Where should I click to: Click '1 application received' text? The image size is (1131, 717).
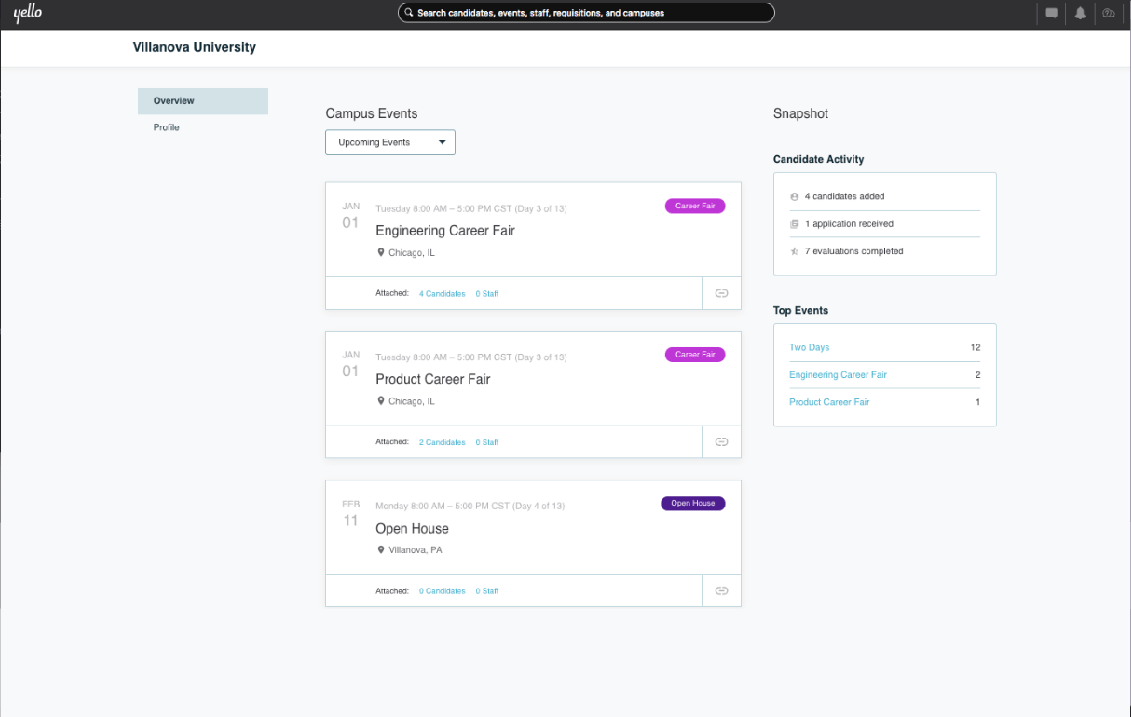[x=850, y=224]
